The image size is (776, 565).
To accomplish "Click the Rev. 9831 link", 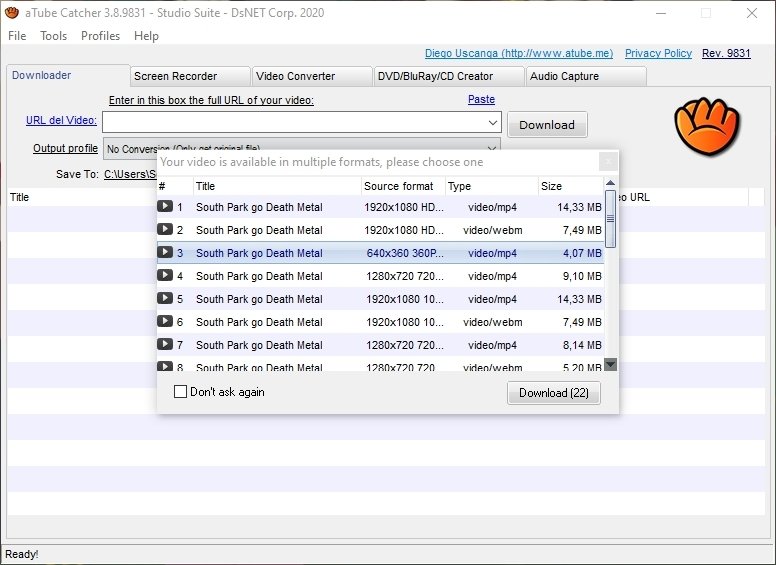I will [726, 53].
